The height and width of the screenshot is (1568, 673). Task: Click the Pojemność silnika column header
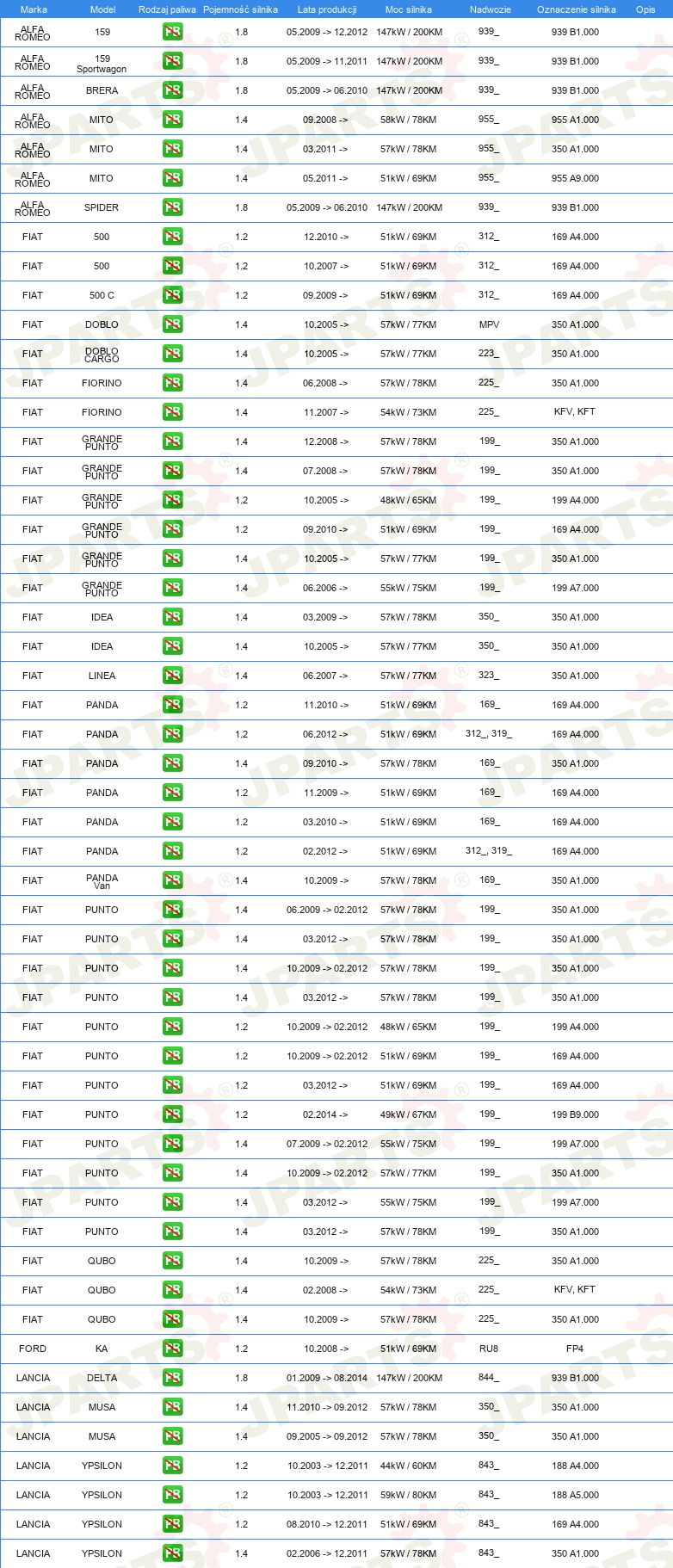point(240,9)
